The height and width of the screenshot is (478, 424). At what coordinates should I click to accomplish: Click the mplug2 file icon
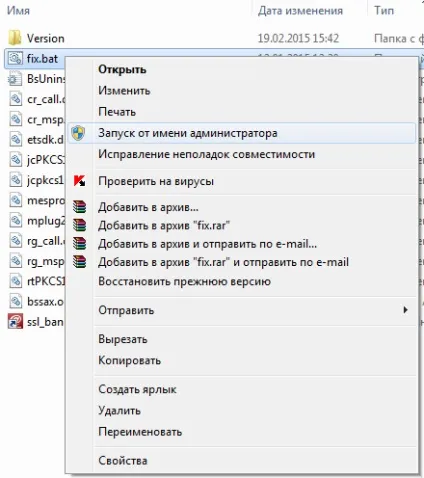point(15,220)
